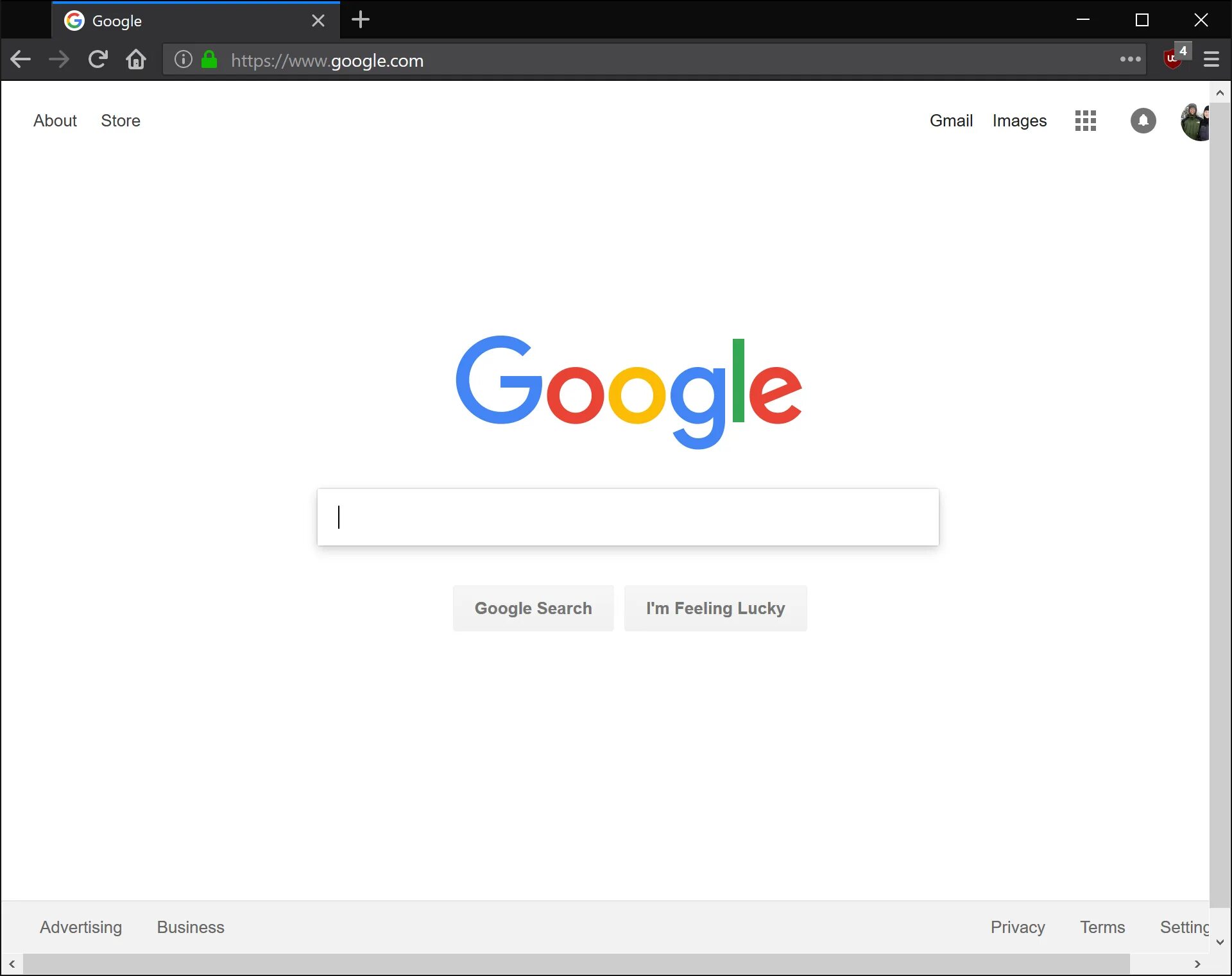
Task: Click the Google Apps grid icon
Action: (1086, 121)
